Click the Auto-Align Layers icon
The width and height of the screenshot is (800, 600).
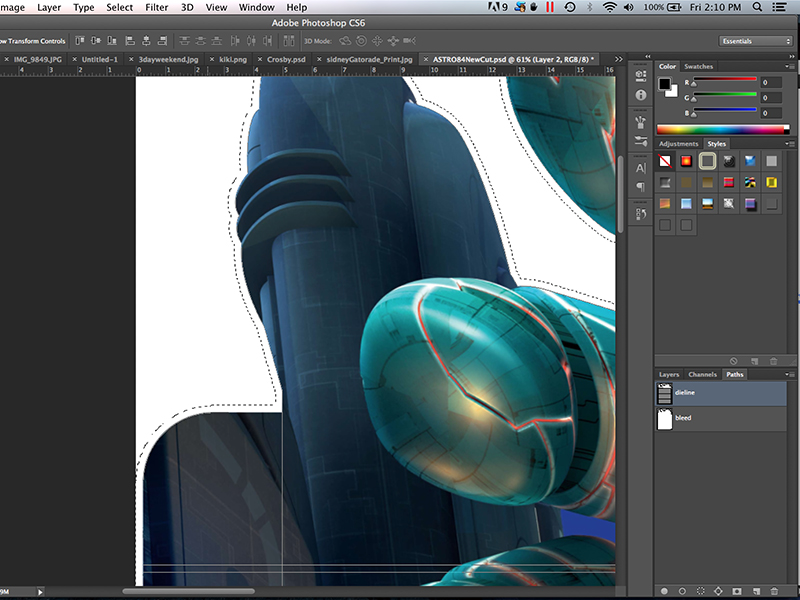tap(289, 41)
